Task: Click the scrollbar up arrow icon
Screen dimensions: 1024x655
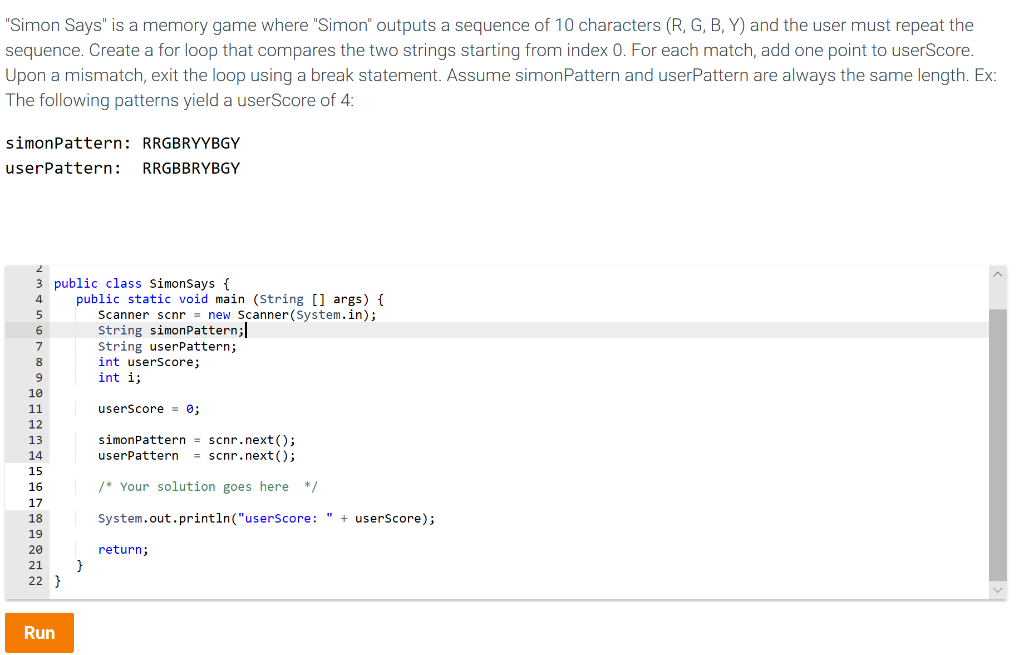Action: tap(997, 273)
